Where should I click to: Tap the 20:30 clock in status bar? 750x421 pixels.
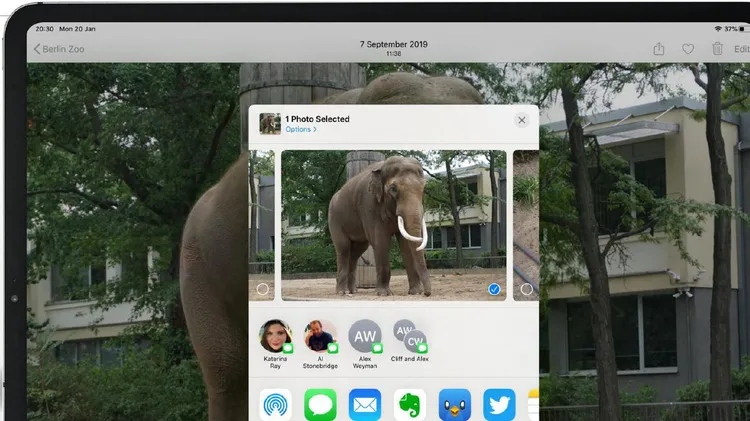44,29
